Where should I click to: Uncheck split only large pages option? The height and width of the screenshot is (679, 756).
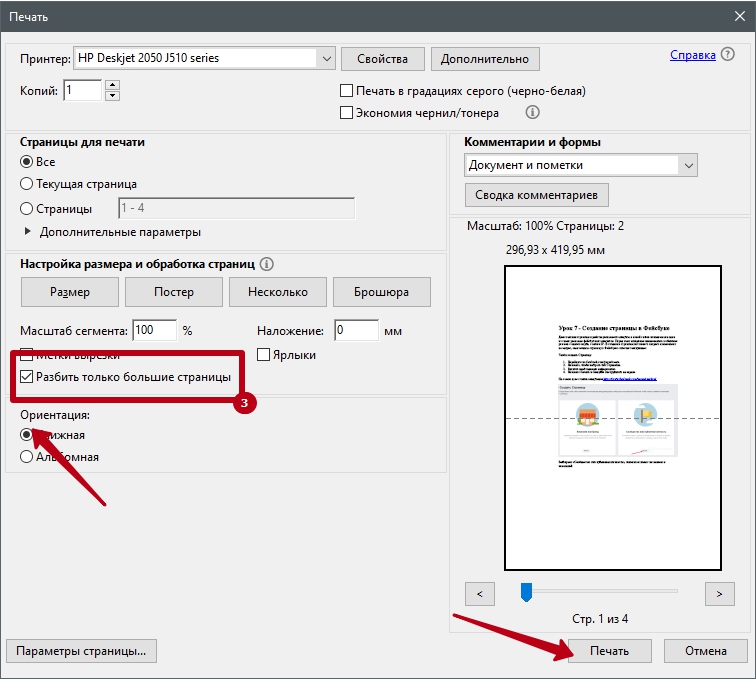[27, 377]
